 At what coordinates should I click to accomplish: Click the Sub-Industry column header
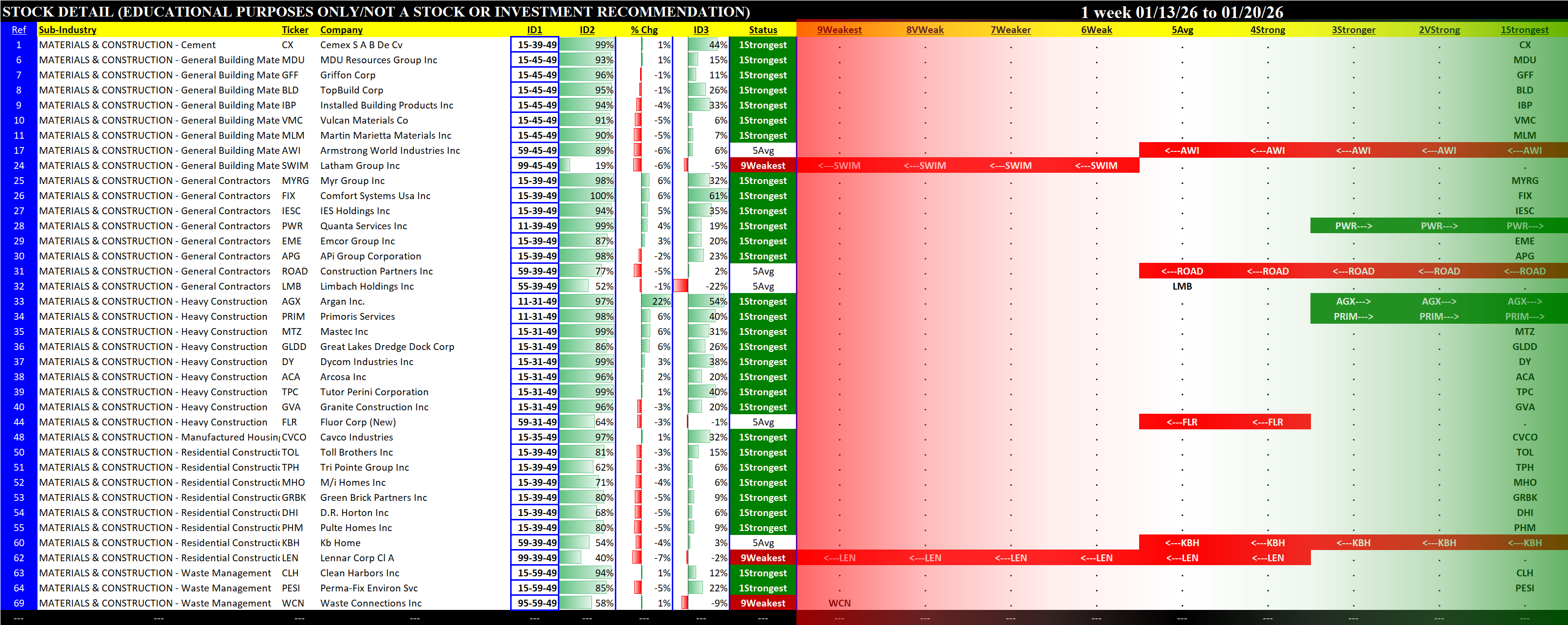pos(68,30)
